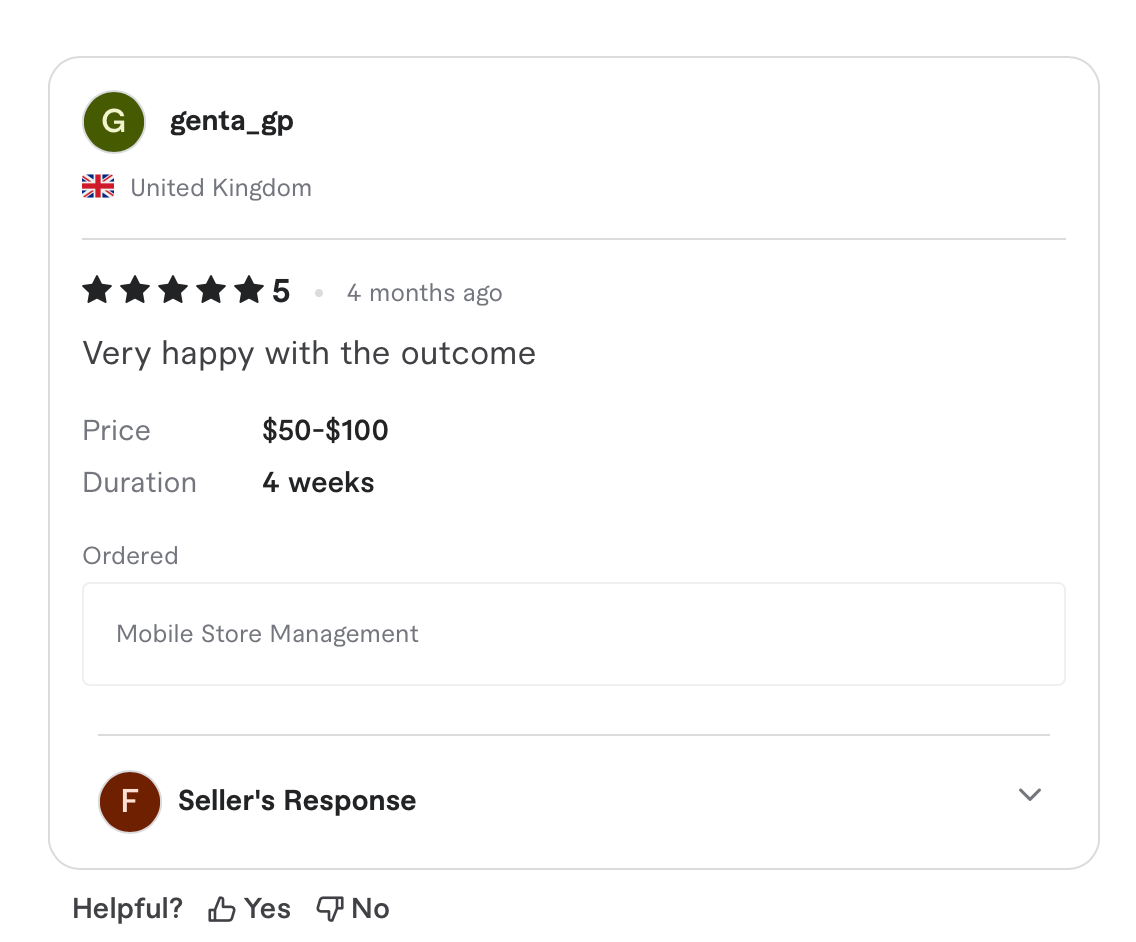Click the Seller's Response avatar icon
The width and height of the screenshot is (1136, 942).
(x=129, y=801)
